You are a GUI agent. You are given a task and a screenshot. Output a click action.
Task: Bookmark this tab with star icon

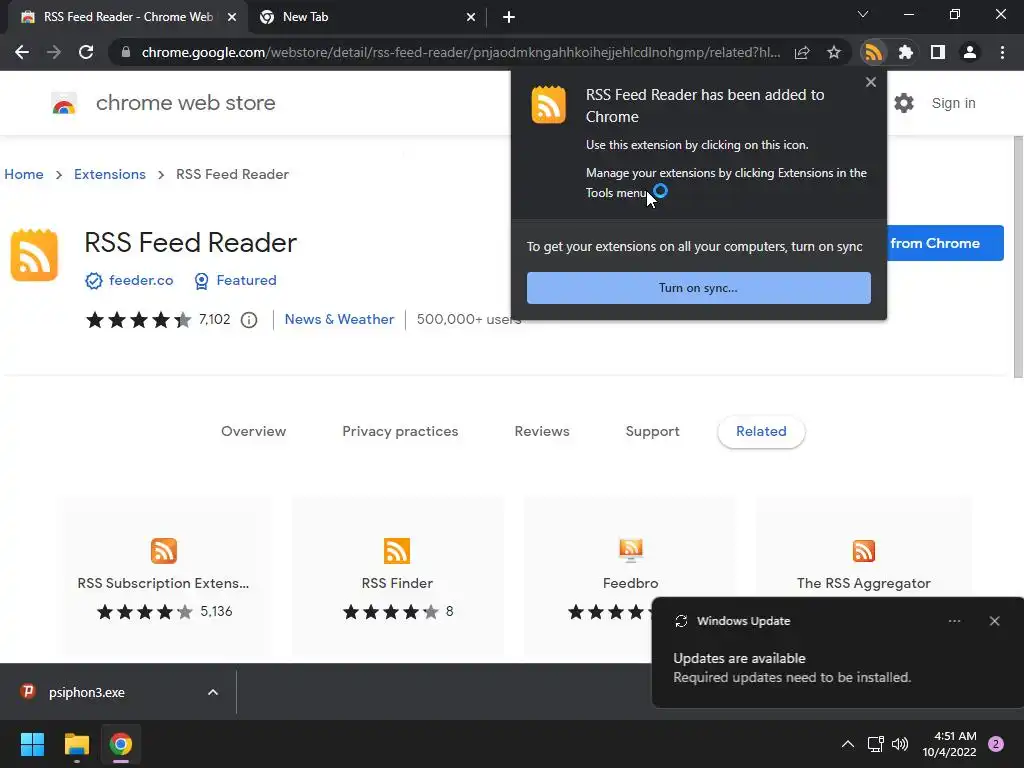coord(833,52)
